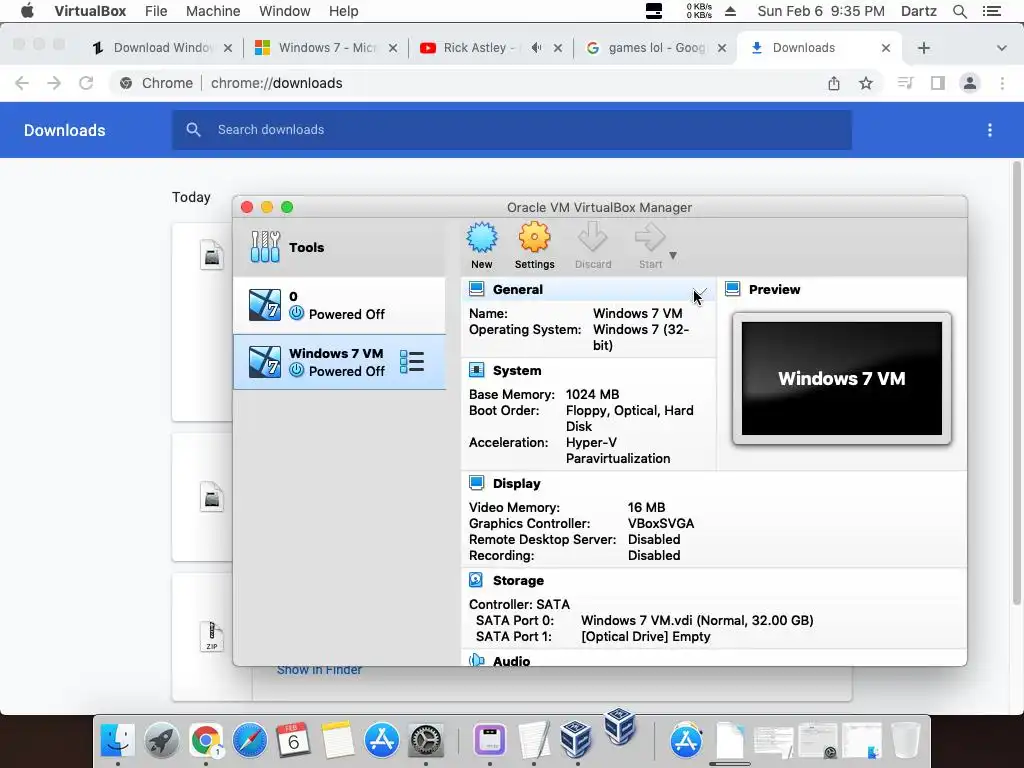
Task: Open the Windows 7 VM list menu icon
Action: (x=412, y=362)
